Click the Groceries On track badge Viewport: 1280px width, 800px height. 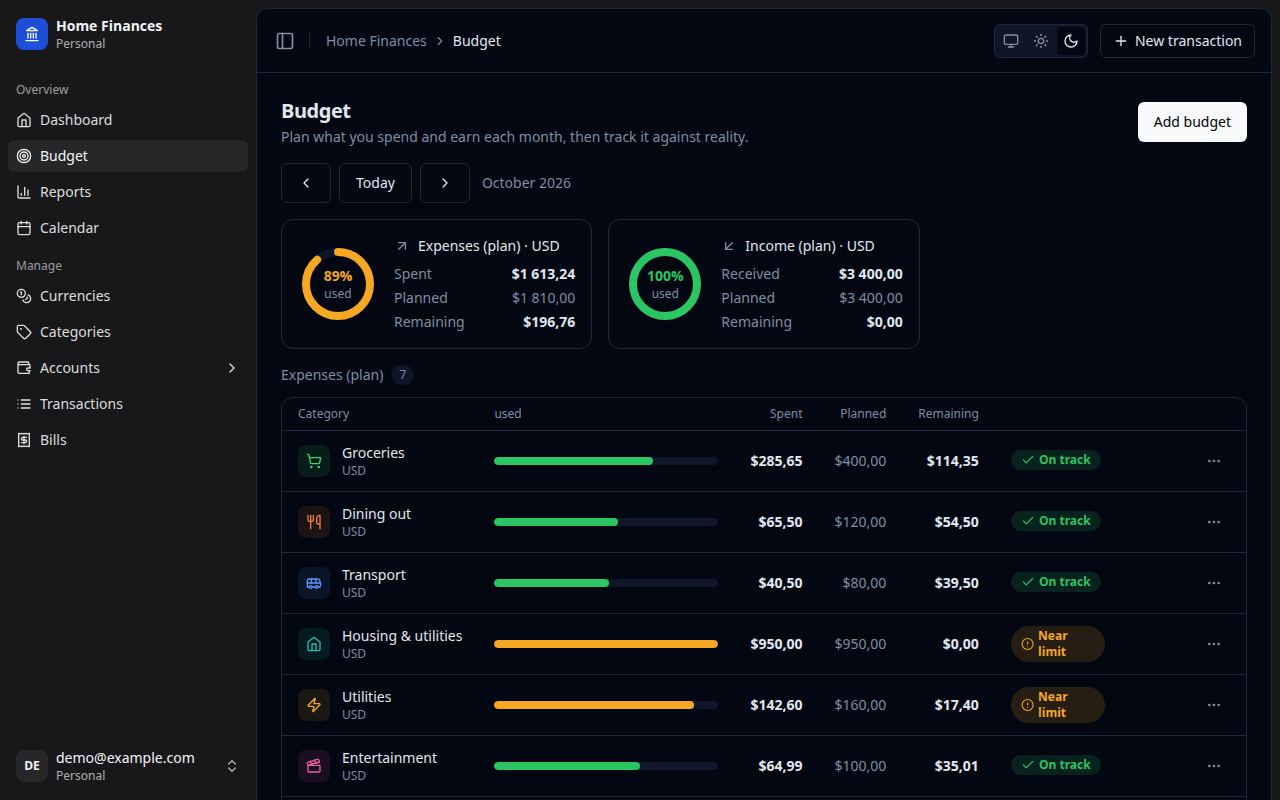point(1056,460)
